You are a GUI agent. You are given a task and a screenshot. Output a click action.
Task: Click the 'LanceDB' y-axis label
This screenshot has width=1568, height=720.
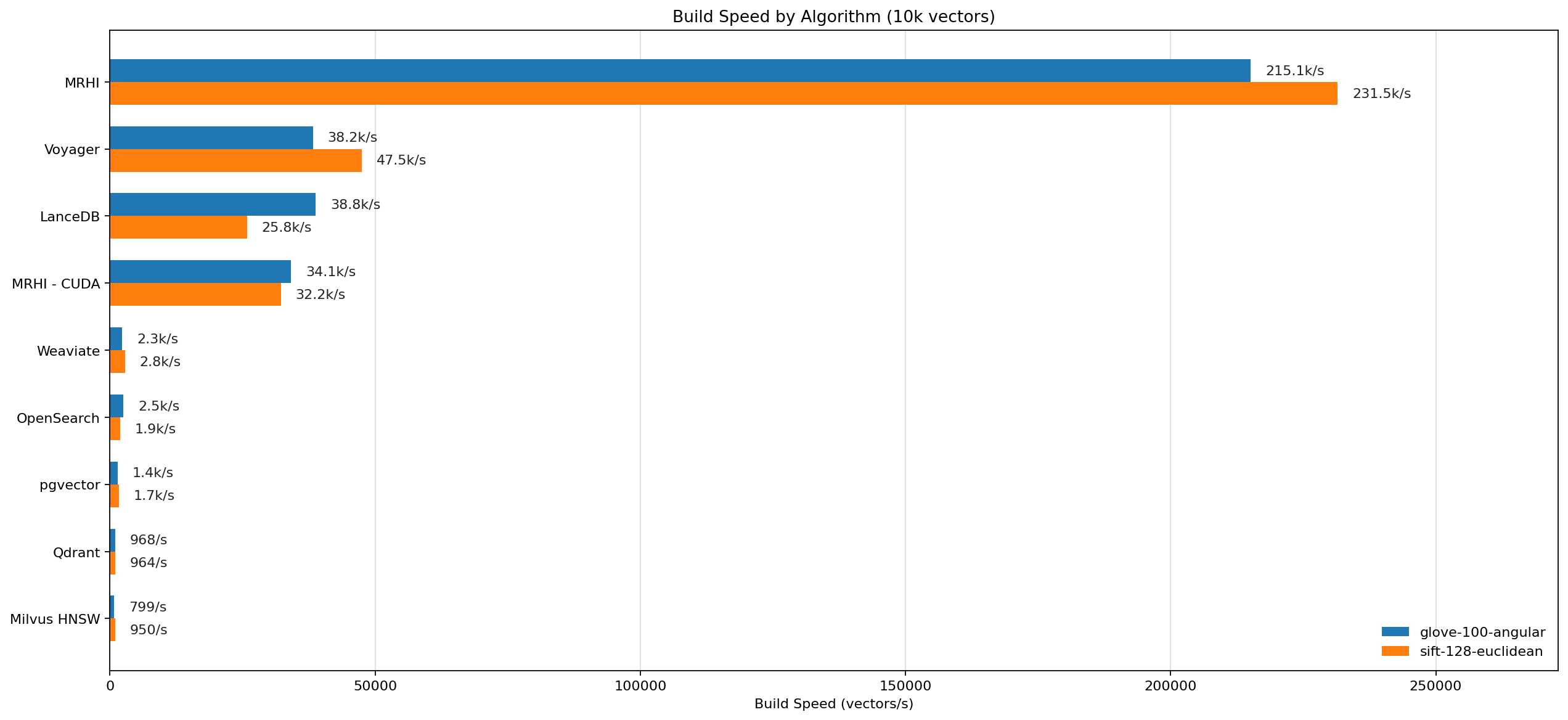(70, 217)
